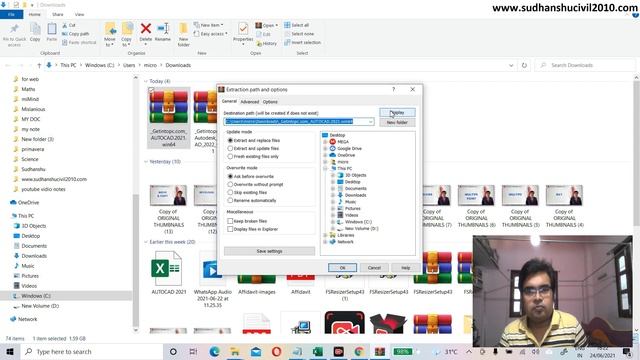Check Display files in Explorer

[230, 229]
